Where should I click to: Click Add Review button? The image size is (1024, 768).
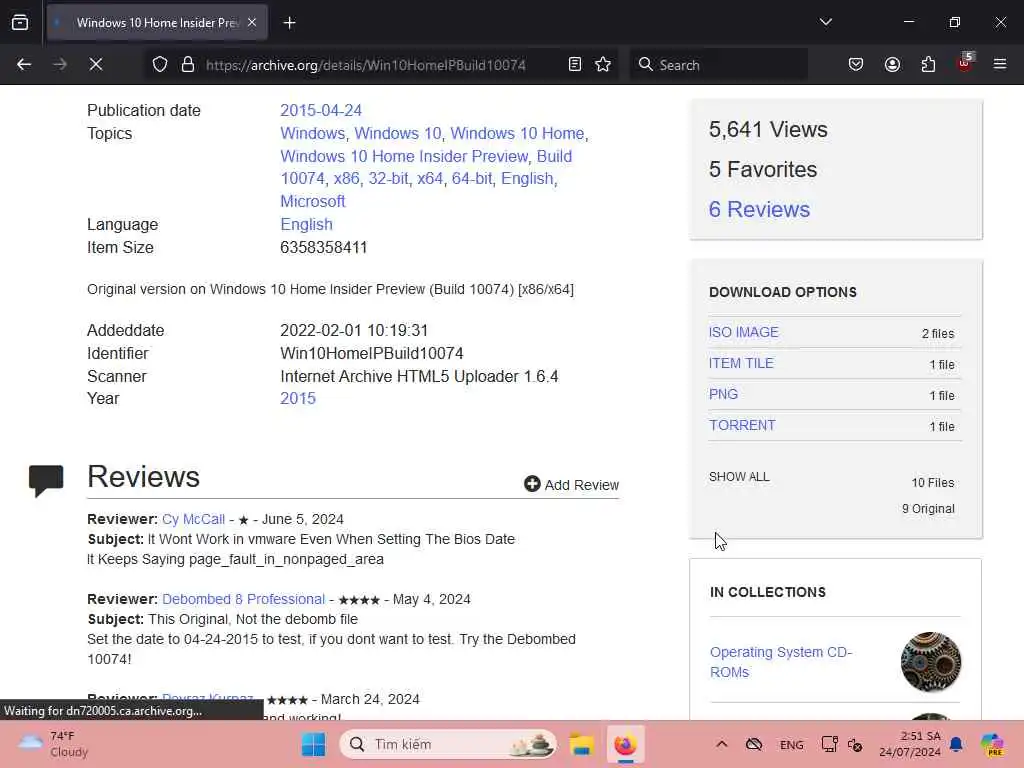click(571, 485)
